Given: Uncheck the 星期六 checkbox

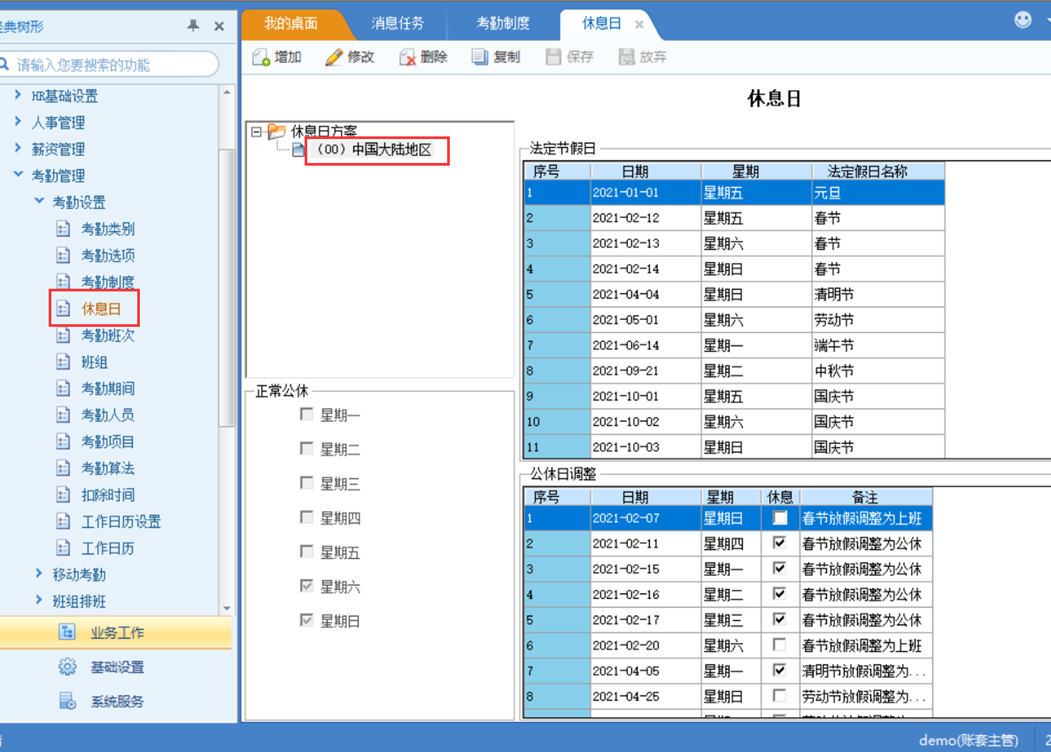Looking at the screenshot, I should (306, 586).
